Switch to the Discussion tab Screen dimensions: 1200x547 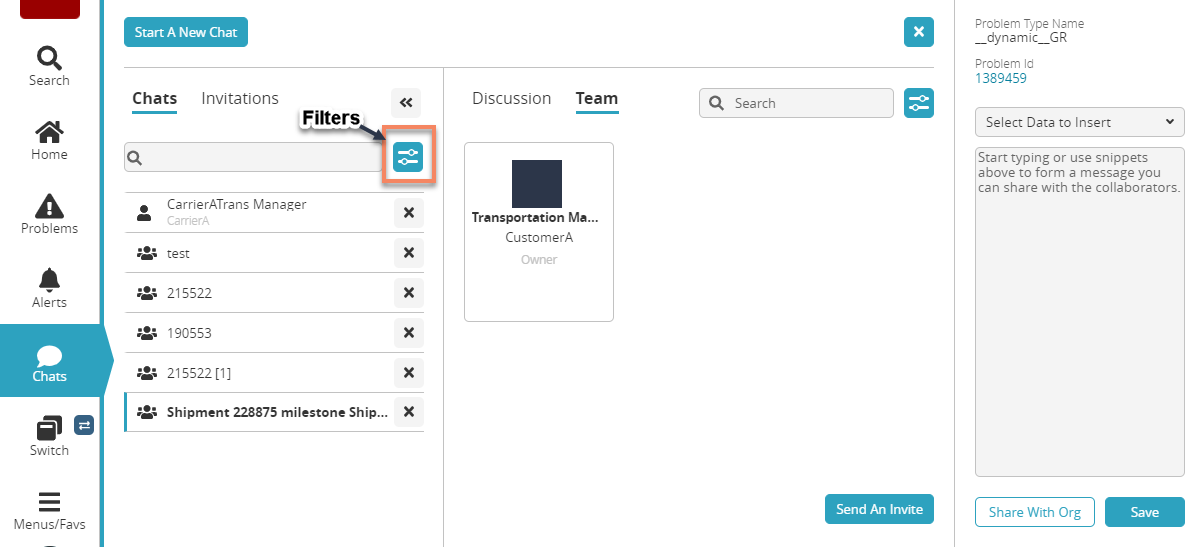(x=511, y=98)
